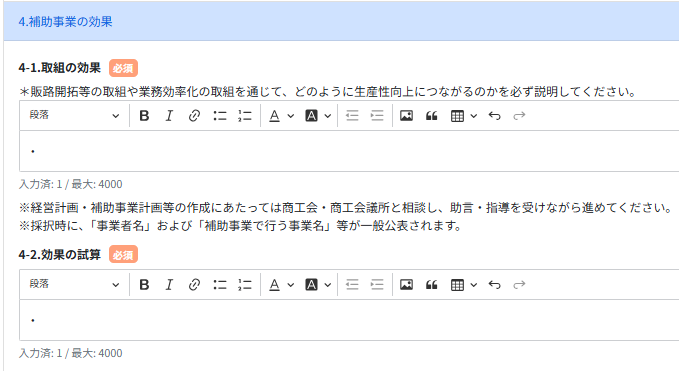Image resolution: width=679 pixels, height=371 pixels.
Task: Undo last change in 4-2 効果の試算 editor
Action: 494,284
